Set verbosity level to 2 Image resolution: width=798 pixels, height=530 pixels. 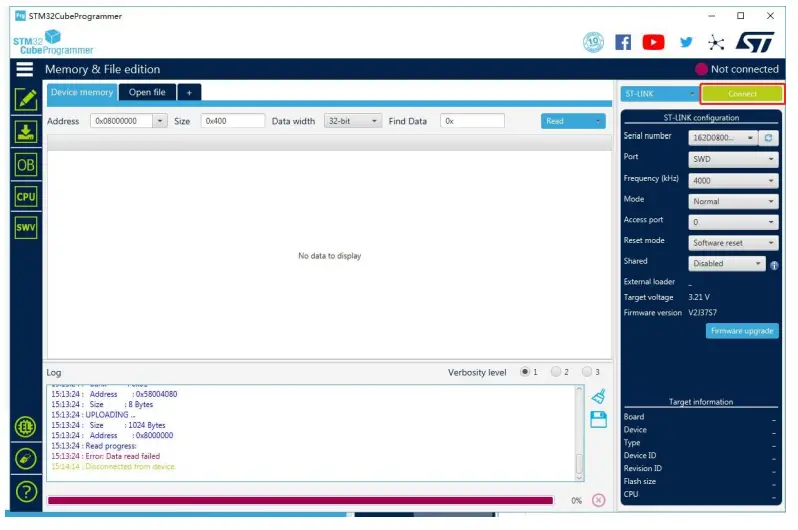tap(556, 372)
